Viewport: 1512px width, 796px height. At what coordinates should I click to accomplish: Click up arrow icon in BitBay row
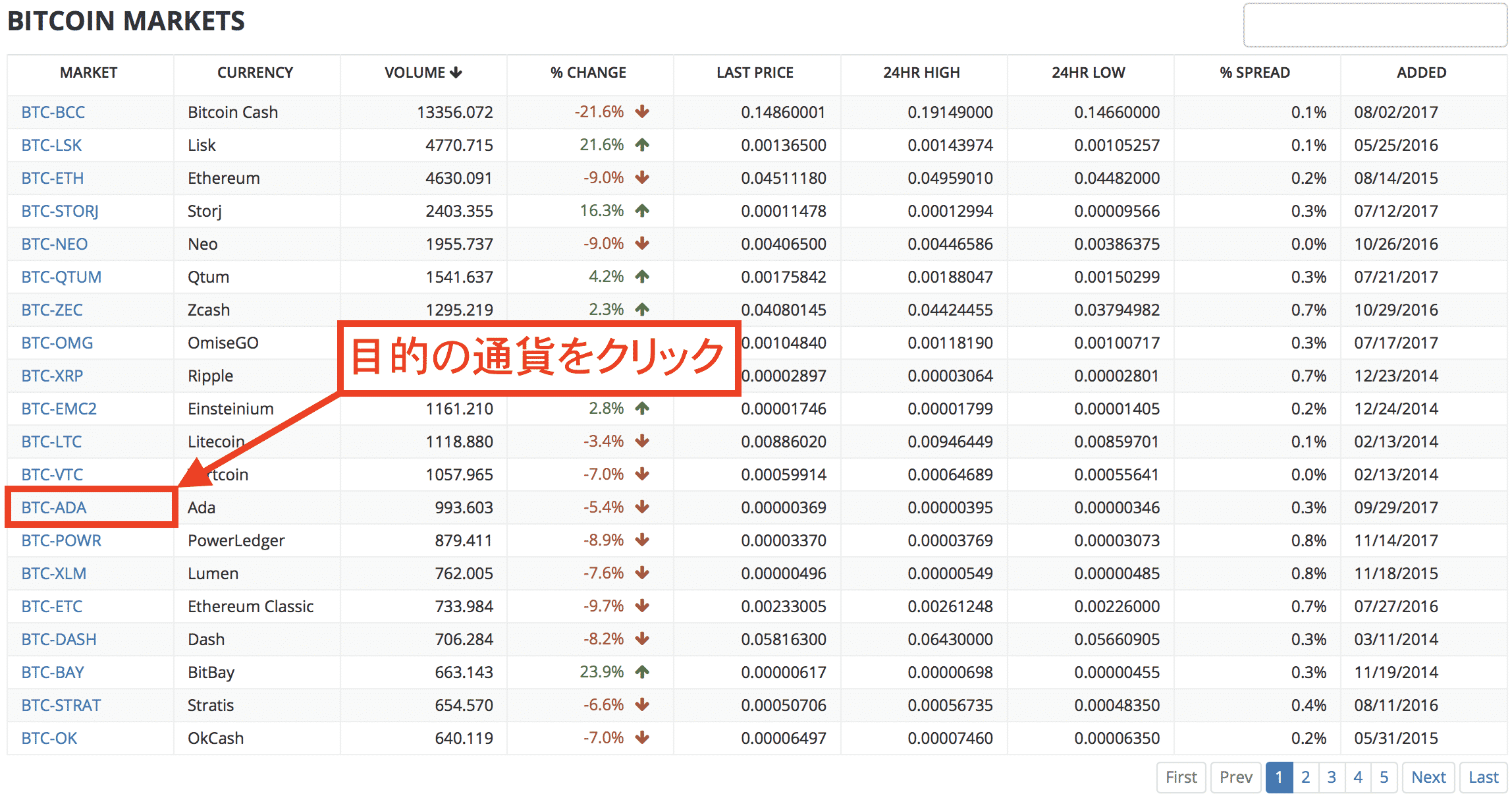tap(642, 671)
